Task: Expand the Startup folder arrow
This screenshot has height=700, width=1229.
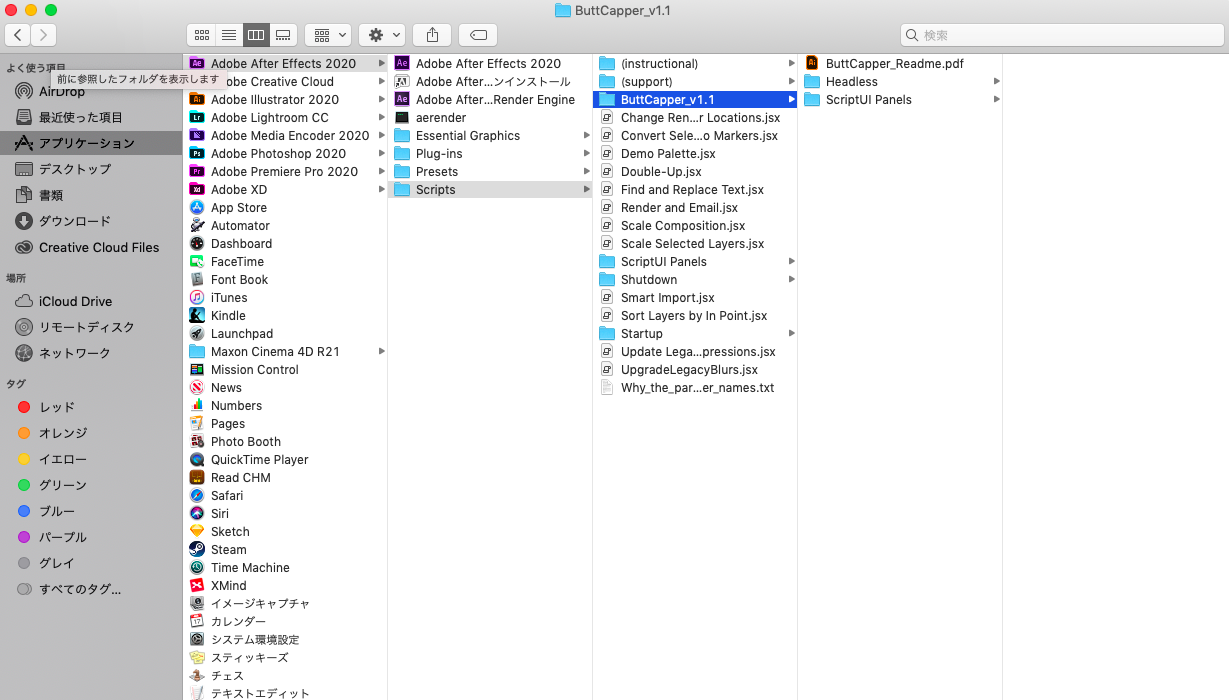Action: (x=792, y=334)
